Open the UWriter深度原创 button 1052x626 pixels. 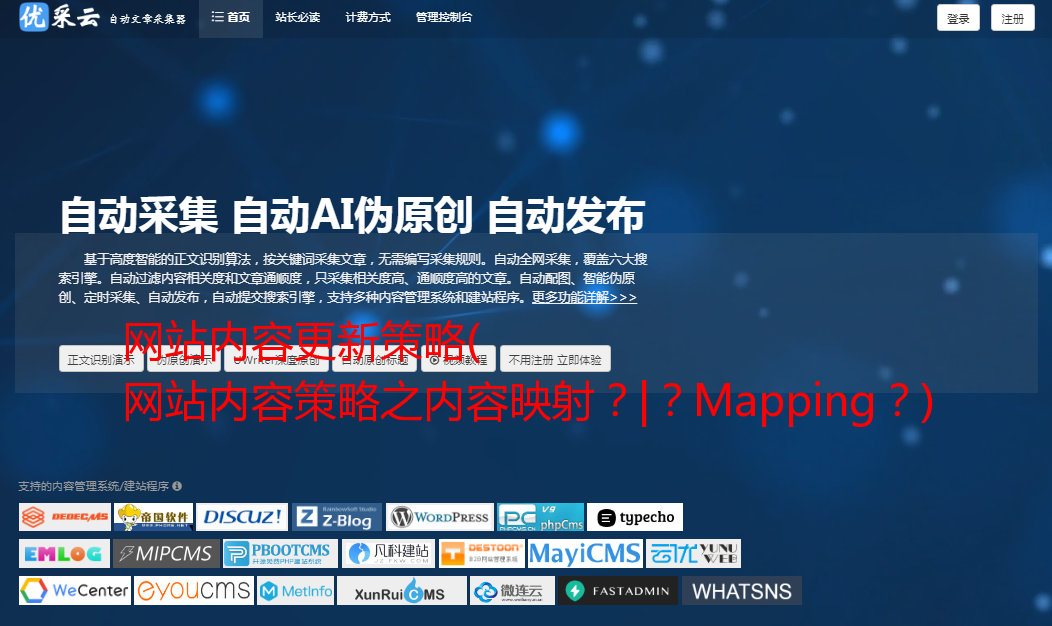[276, 359]
